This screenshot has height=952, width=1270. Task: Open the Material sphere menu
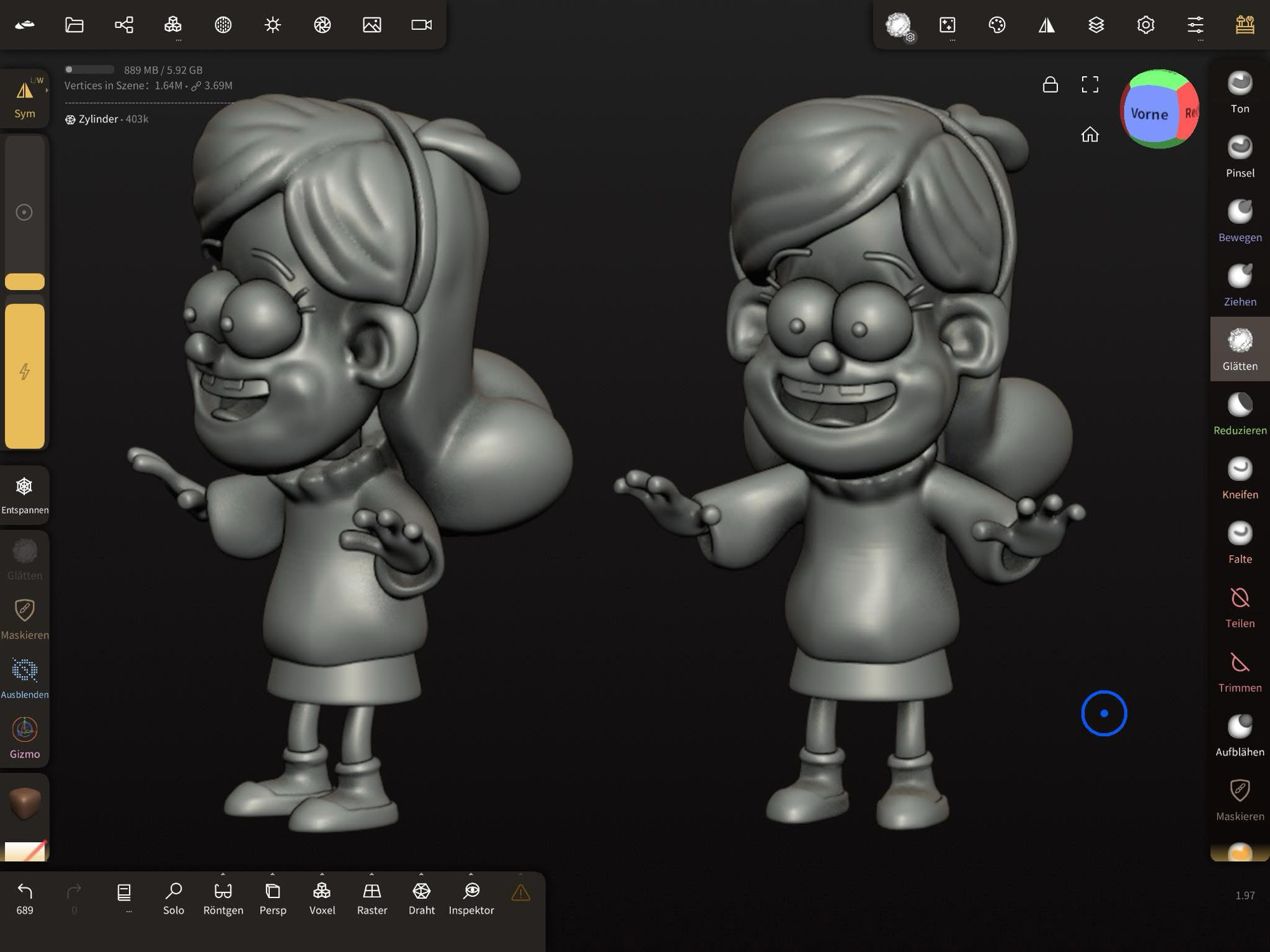(223, 25)
